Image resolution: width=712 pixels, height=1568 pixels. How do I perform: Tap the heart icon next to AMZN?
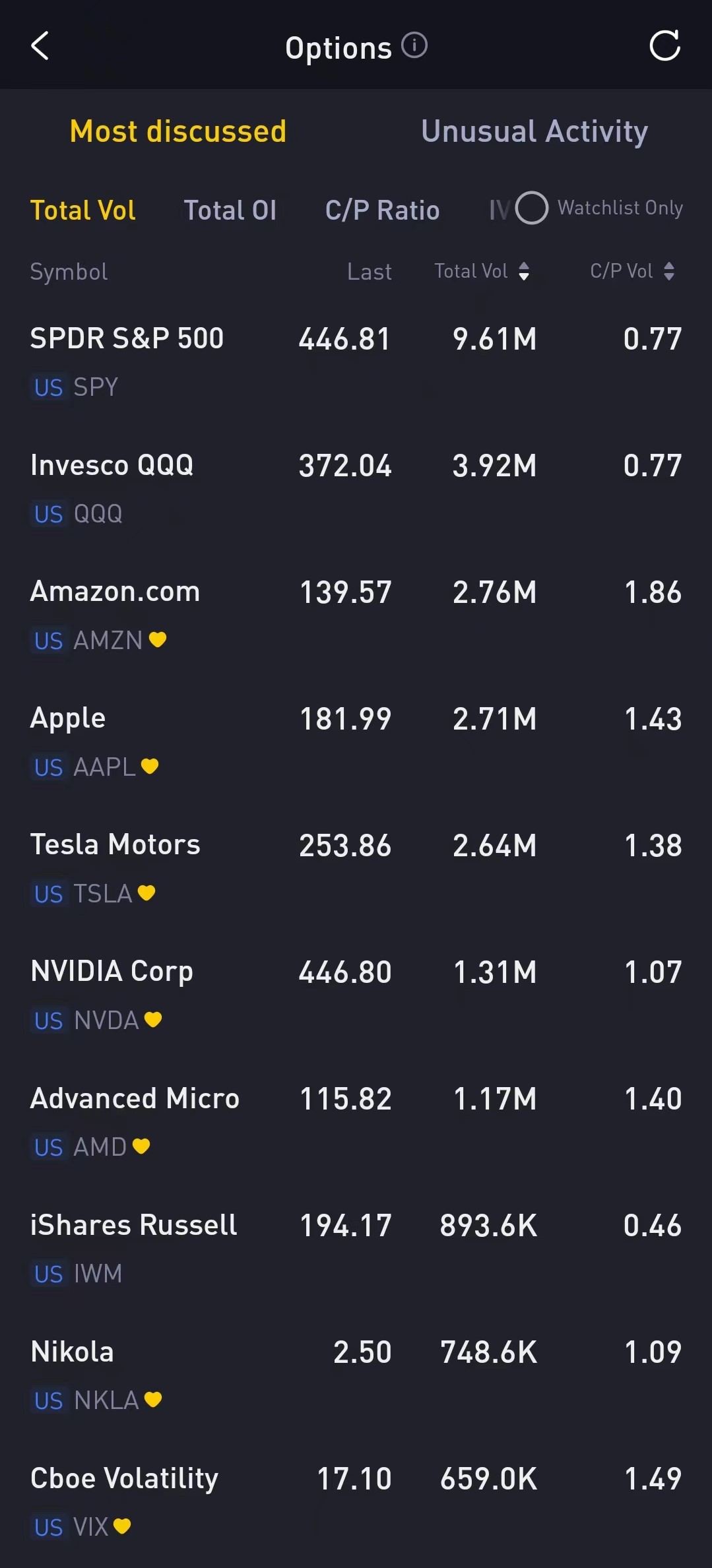click(x=158, y=639)
